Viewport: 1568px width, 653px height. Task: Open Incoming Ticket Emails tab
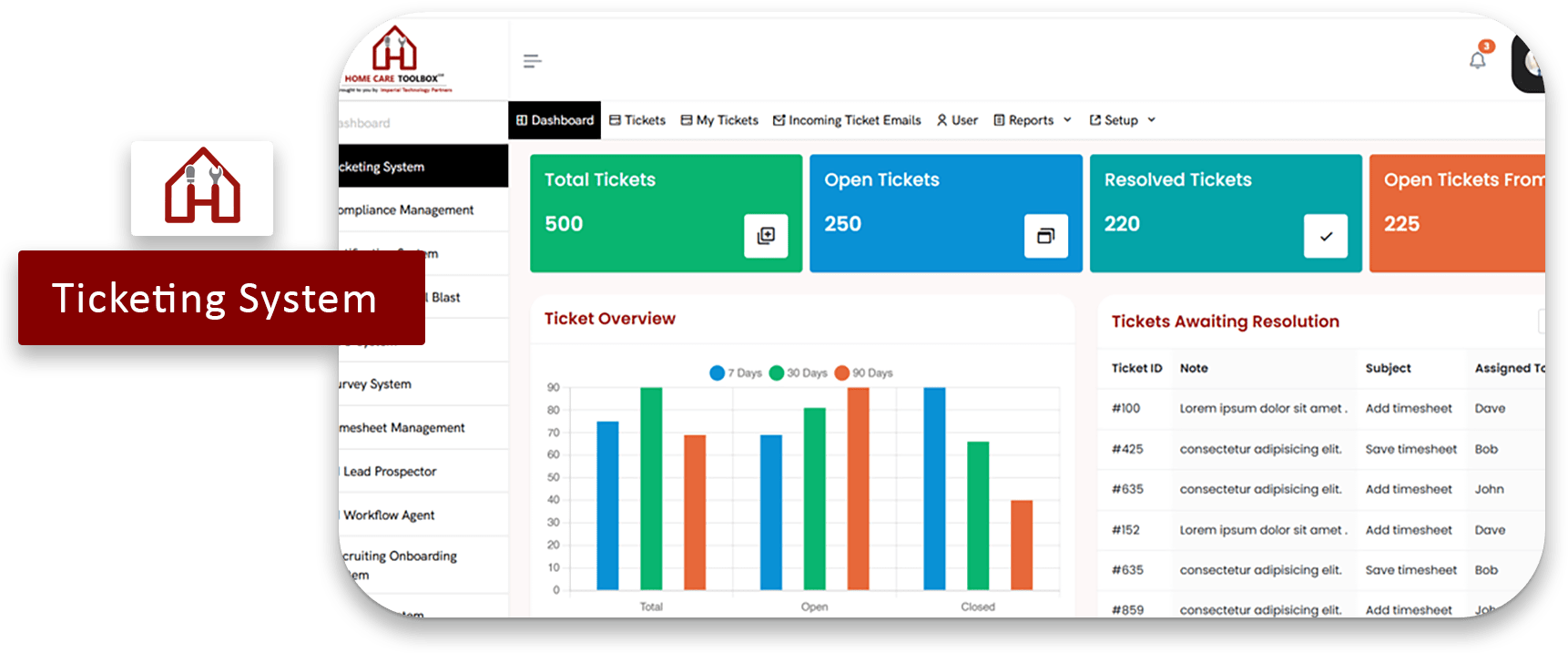click(x=847, y=120)
